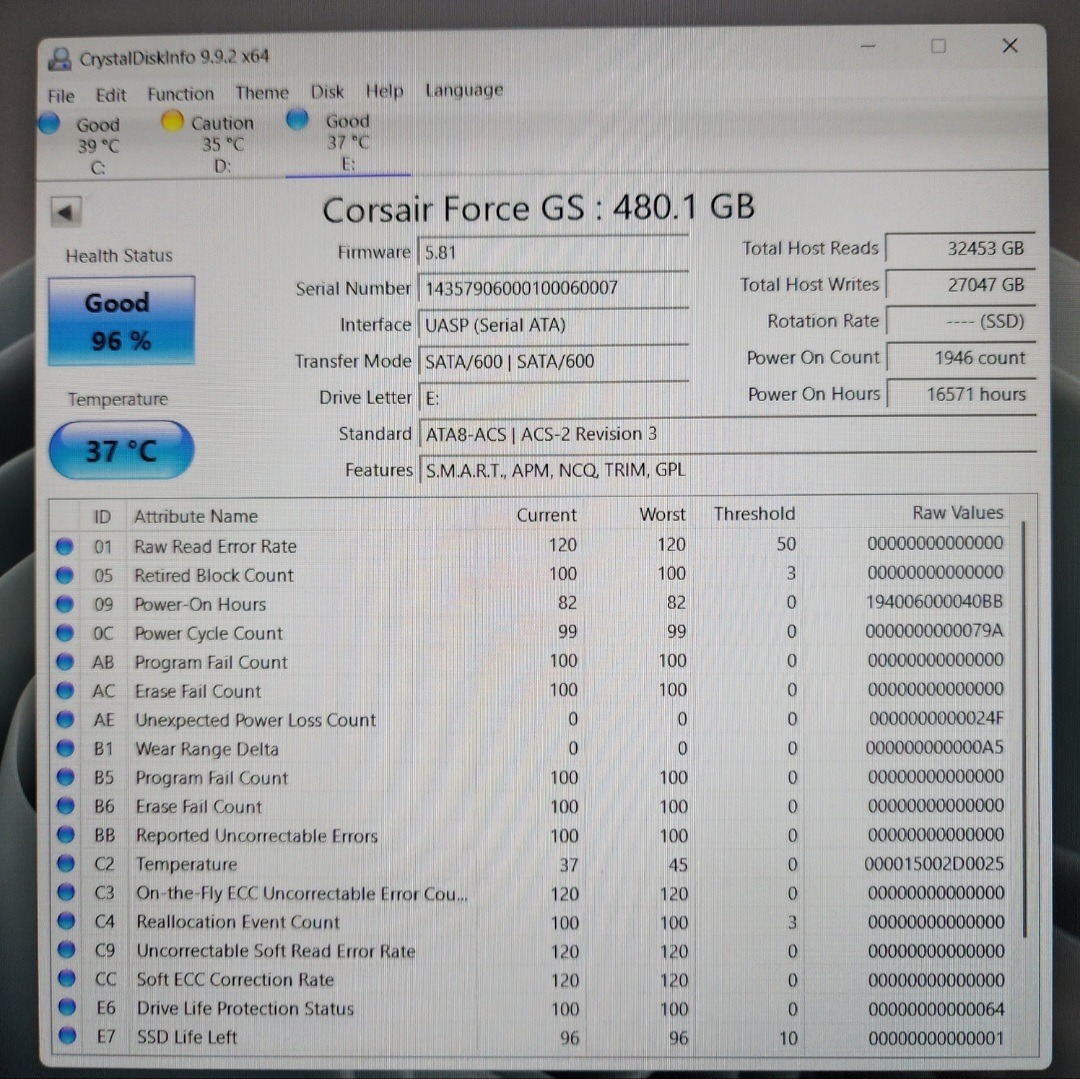This screenshot has width=1080, height=1079.
Task: Select the Raw Read Error Rate row name
Action: [215, 546]
